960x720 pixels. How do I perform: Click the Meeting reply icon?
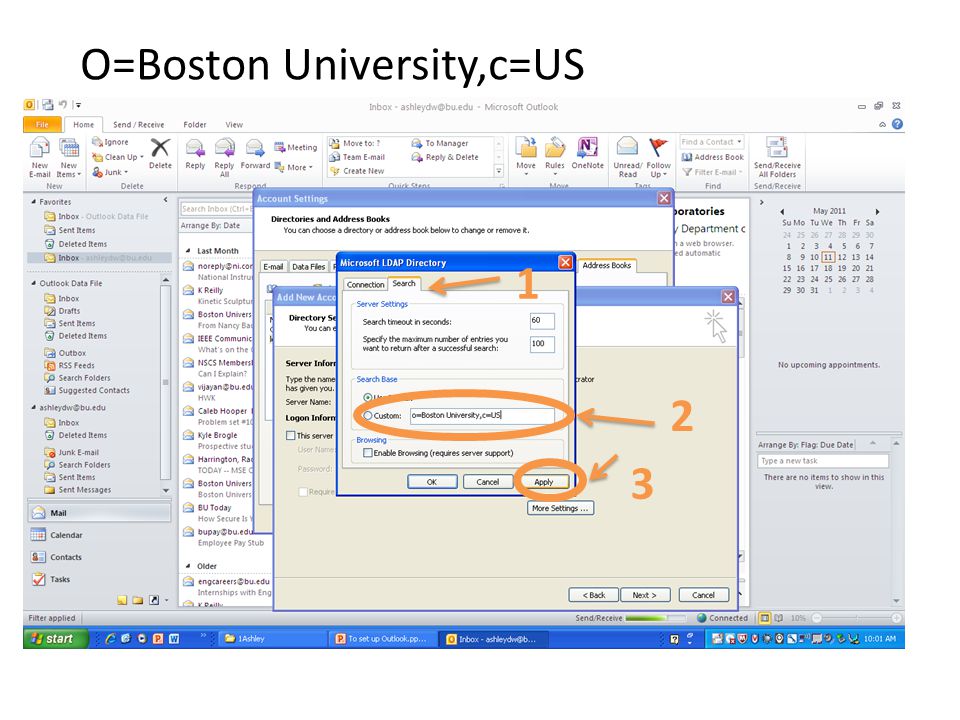[280, 147]
